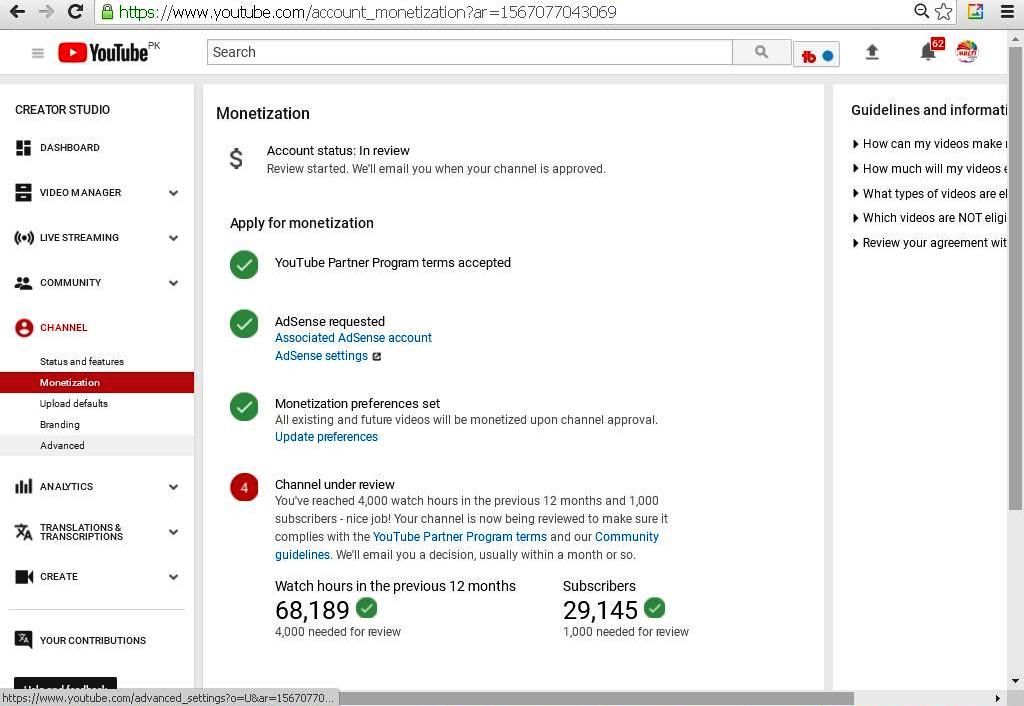Click the '68,189' watch hours value
This screenshot has height=706, width=1024.
point(312,610)
